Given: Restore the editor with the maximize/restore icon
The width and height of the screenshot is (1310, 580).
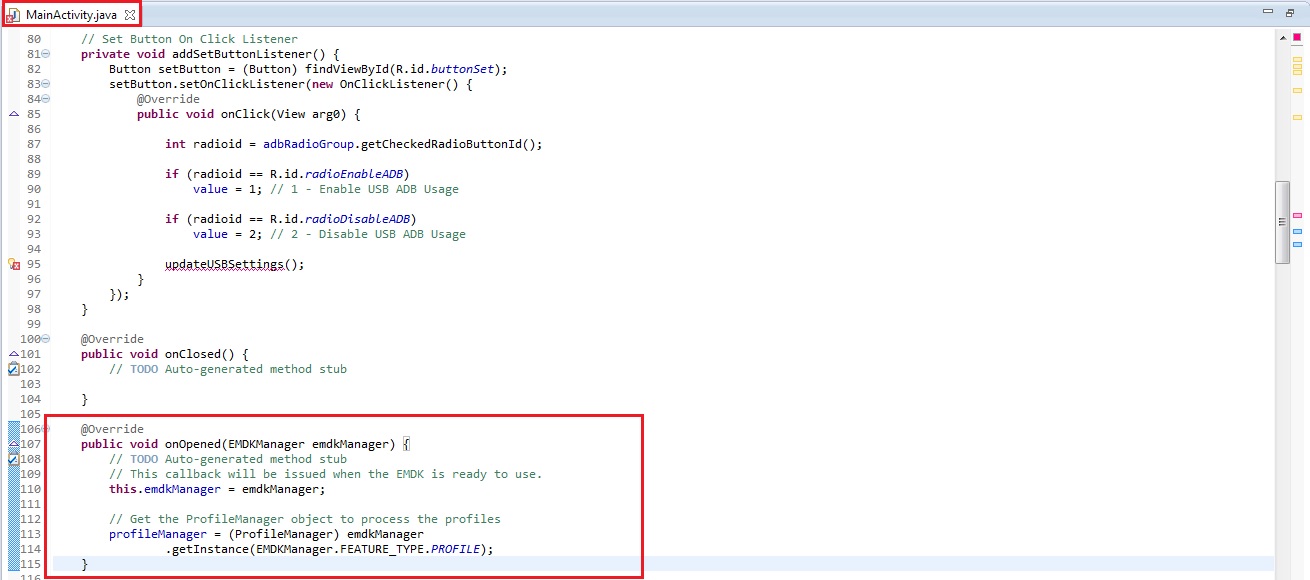Looking at the screenshot, I should point(1290,13).
